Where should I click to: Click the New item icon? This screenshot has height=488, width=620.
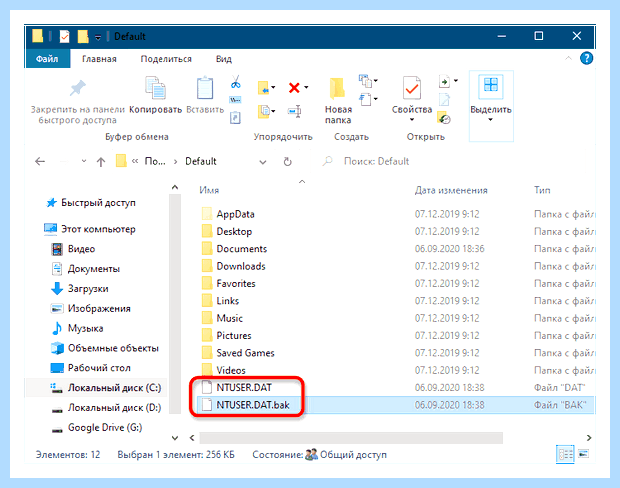(365, 81)
